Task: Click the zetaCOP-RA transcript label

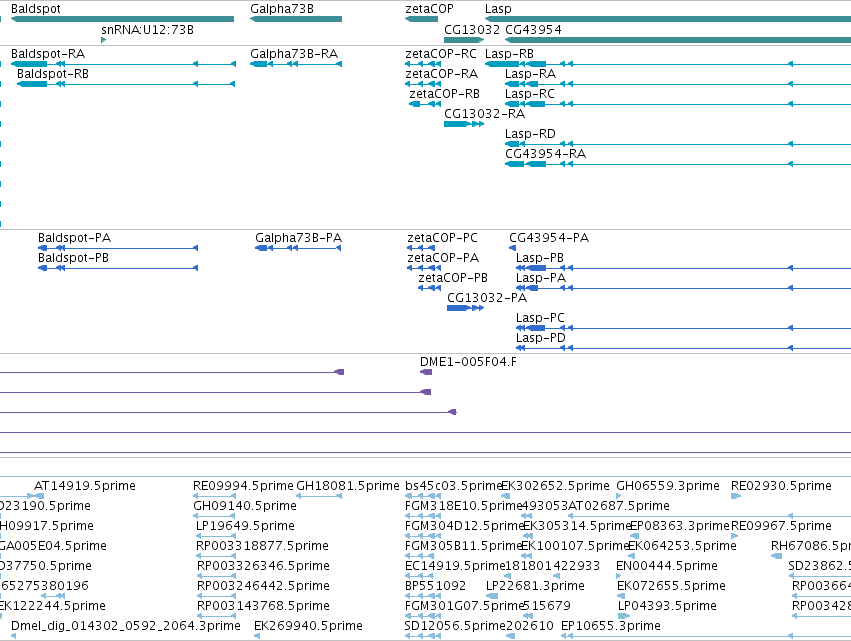Action: coord(442,74)
